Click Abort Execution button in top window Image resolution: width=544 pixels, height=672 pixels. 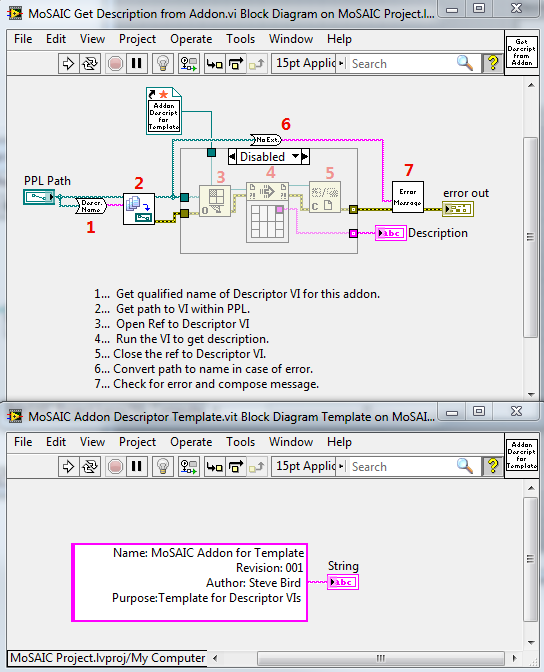[115, 64]
